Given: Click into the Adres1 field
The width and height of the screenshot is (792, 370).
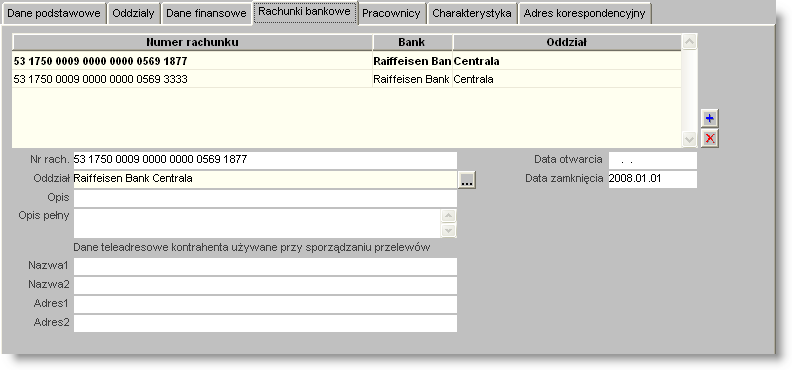Looking at the screenshot, I should tap(265, 304).
